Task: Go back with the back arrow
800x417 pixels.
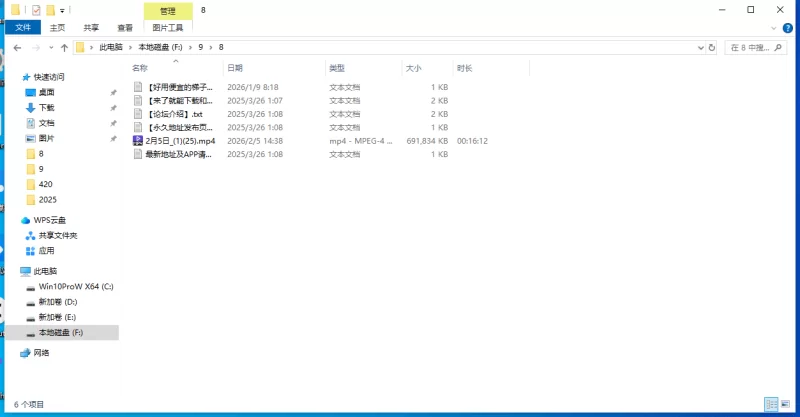Action: coord(17,47)
